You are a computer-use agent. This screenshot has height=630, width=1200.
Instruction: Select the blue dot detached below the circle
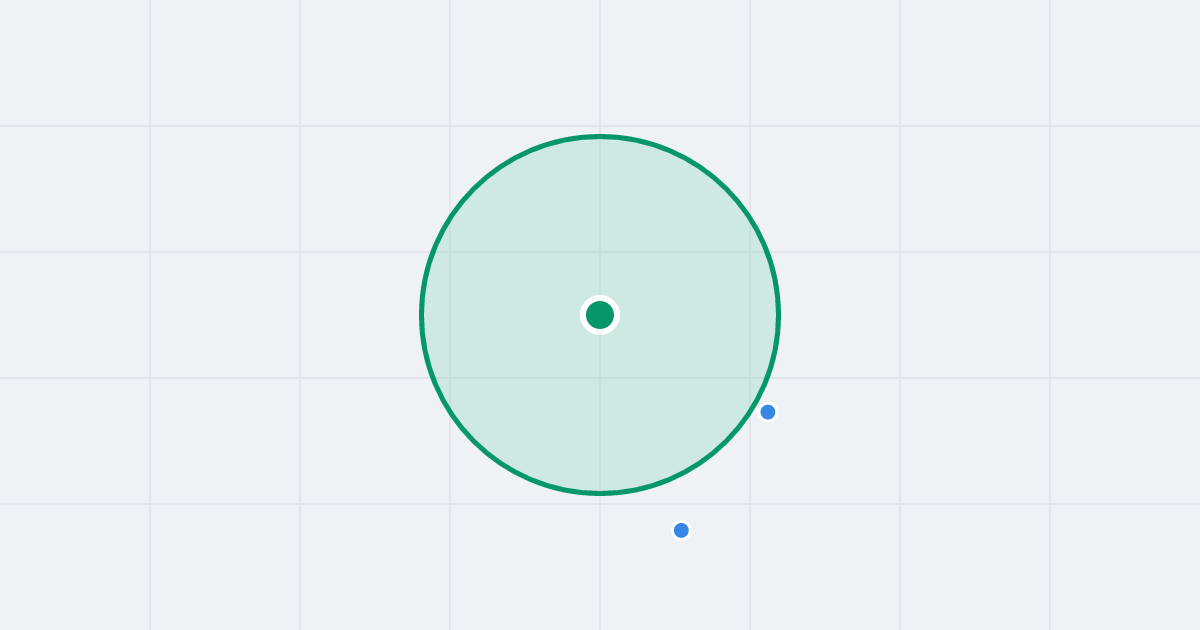tap(681, 530)
